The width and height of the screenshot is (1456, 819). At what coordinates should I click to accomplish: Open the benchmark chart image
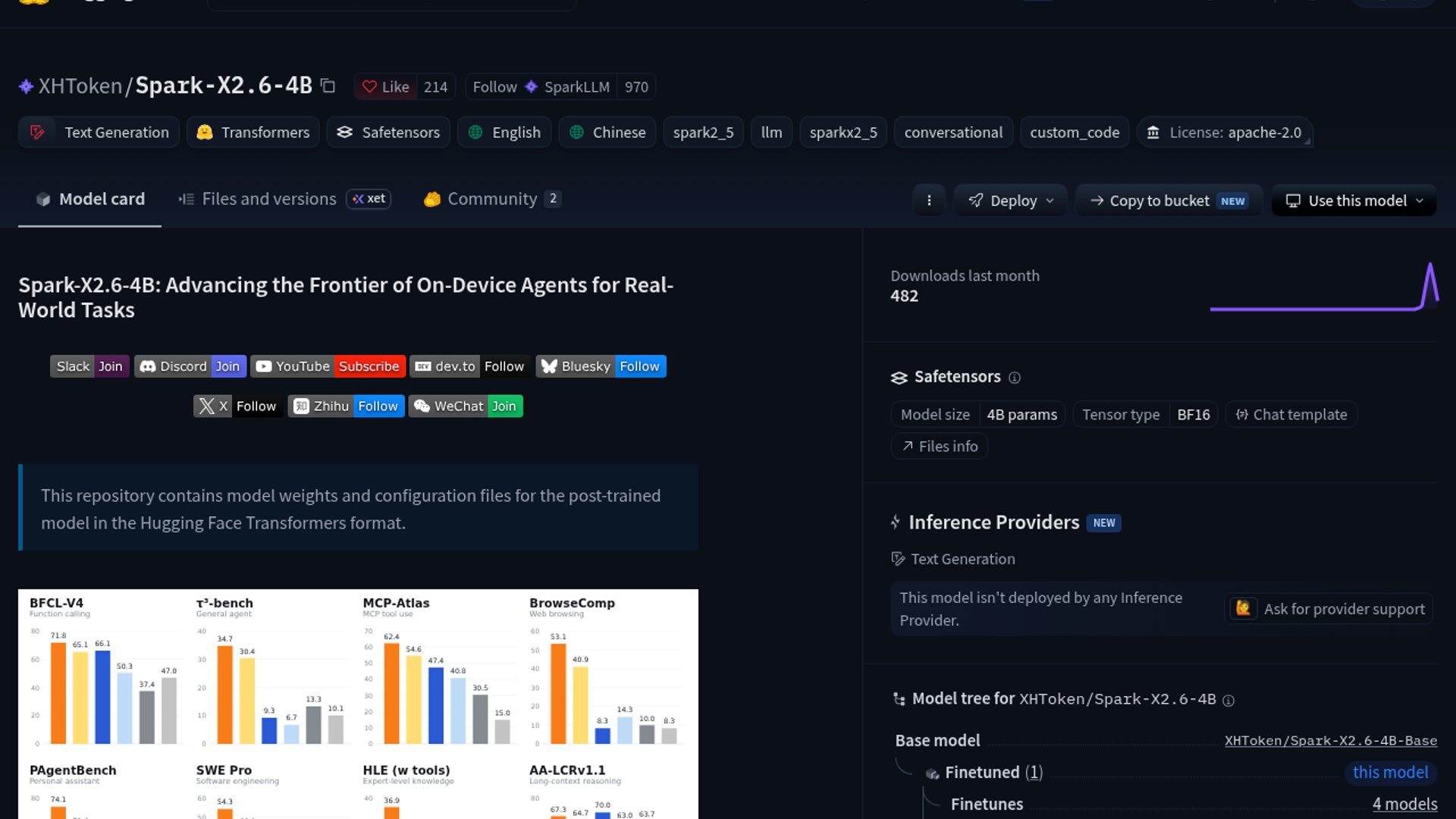coord(358,704)
